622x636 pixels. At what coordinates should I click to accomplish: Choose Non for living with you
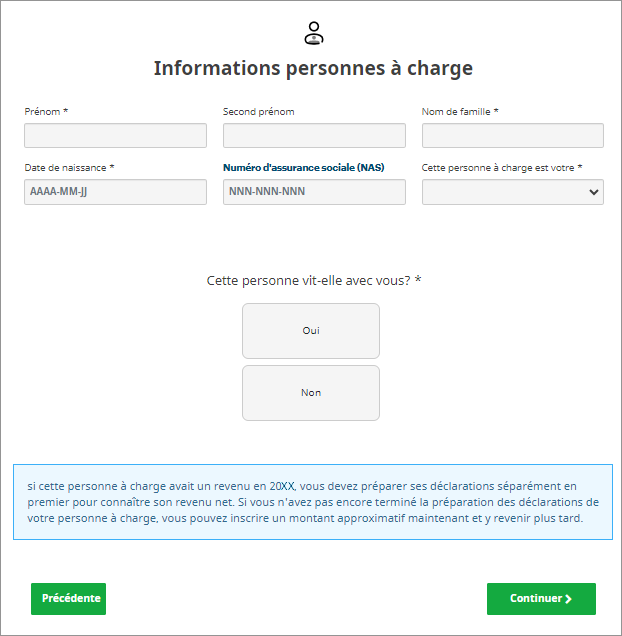tap(311, 393)
